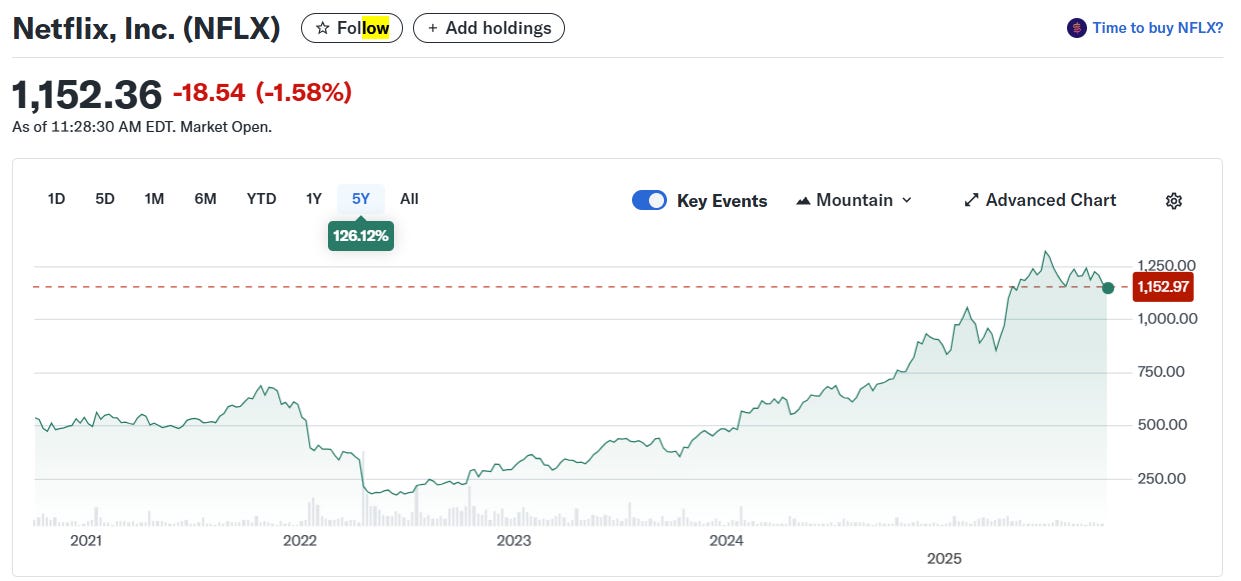The height and width of the screenshot is (581, 1241).
Task: Click the 2022 x-axis label
Action: point(299,541)
